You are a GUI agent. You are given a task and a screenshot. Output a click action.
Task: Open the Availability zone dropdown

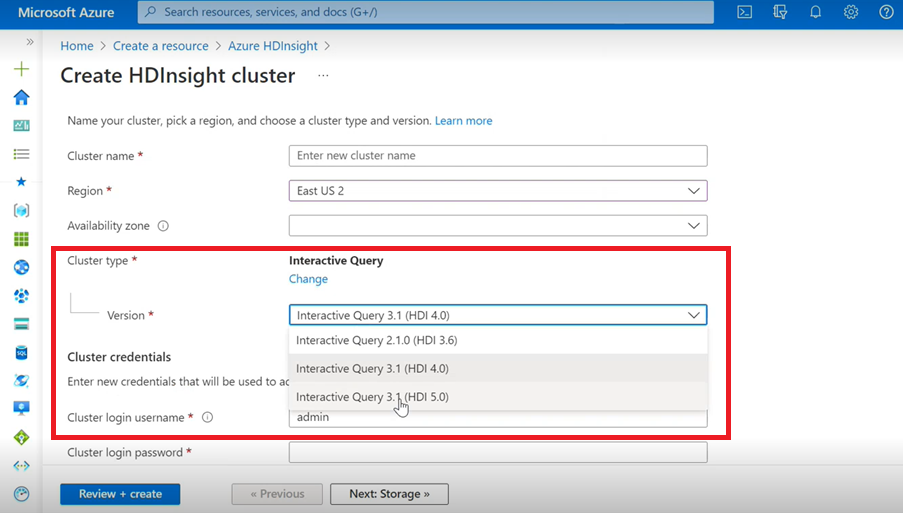coord(498,226)
